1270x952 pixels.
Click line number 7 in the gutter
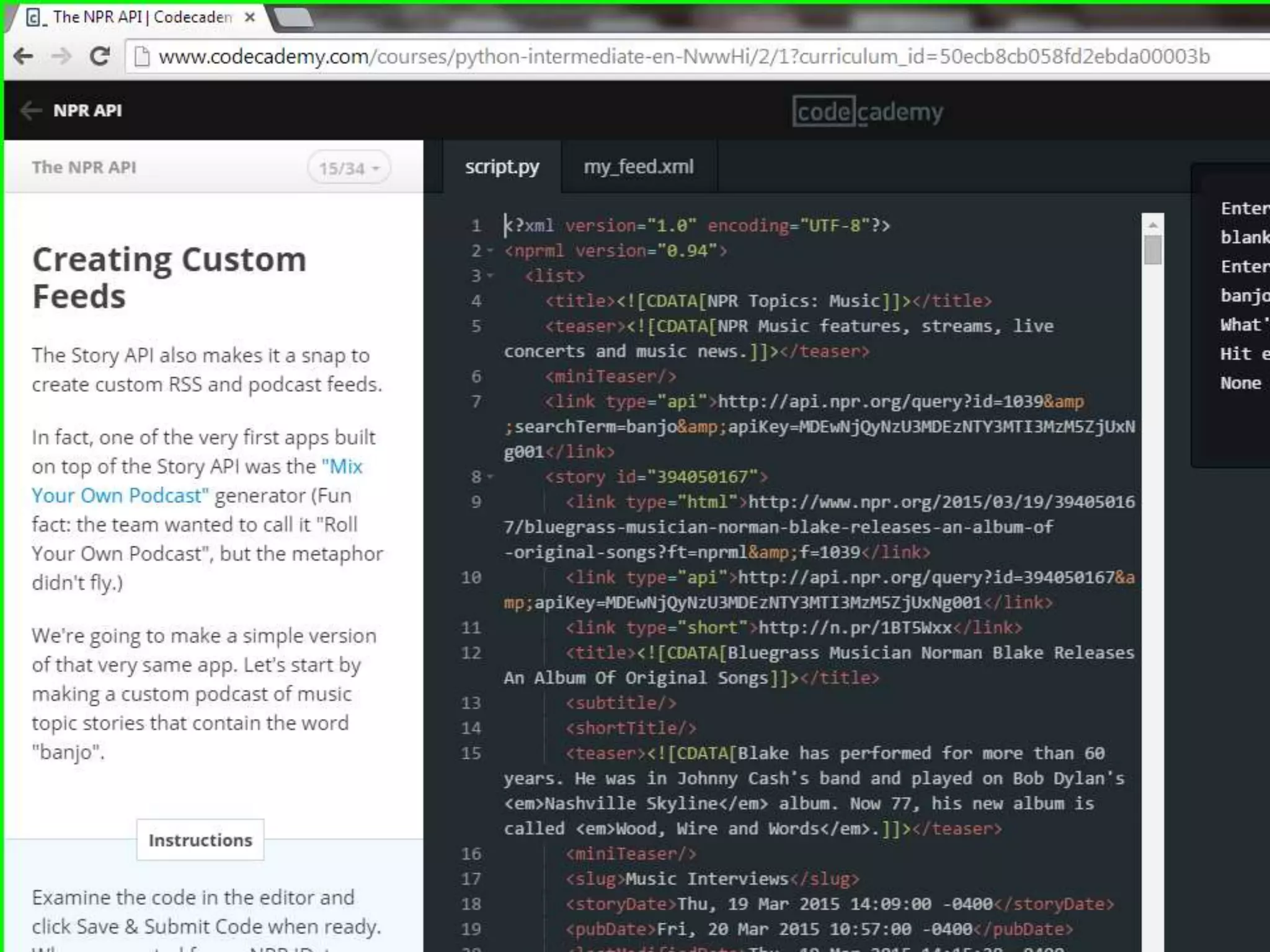(x=476, y=402)
